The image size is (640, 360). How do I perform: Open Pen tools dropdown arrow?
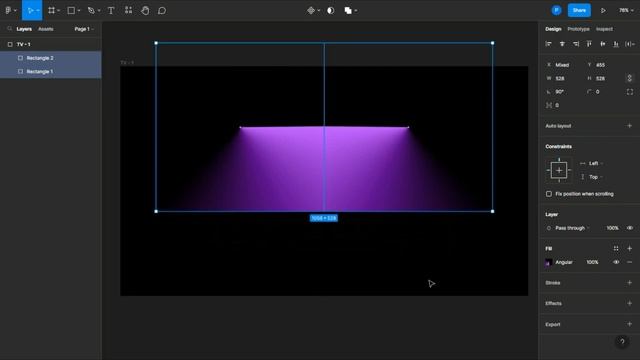coord(99,11)
